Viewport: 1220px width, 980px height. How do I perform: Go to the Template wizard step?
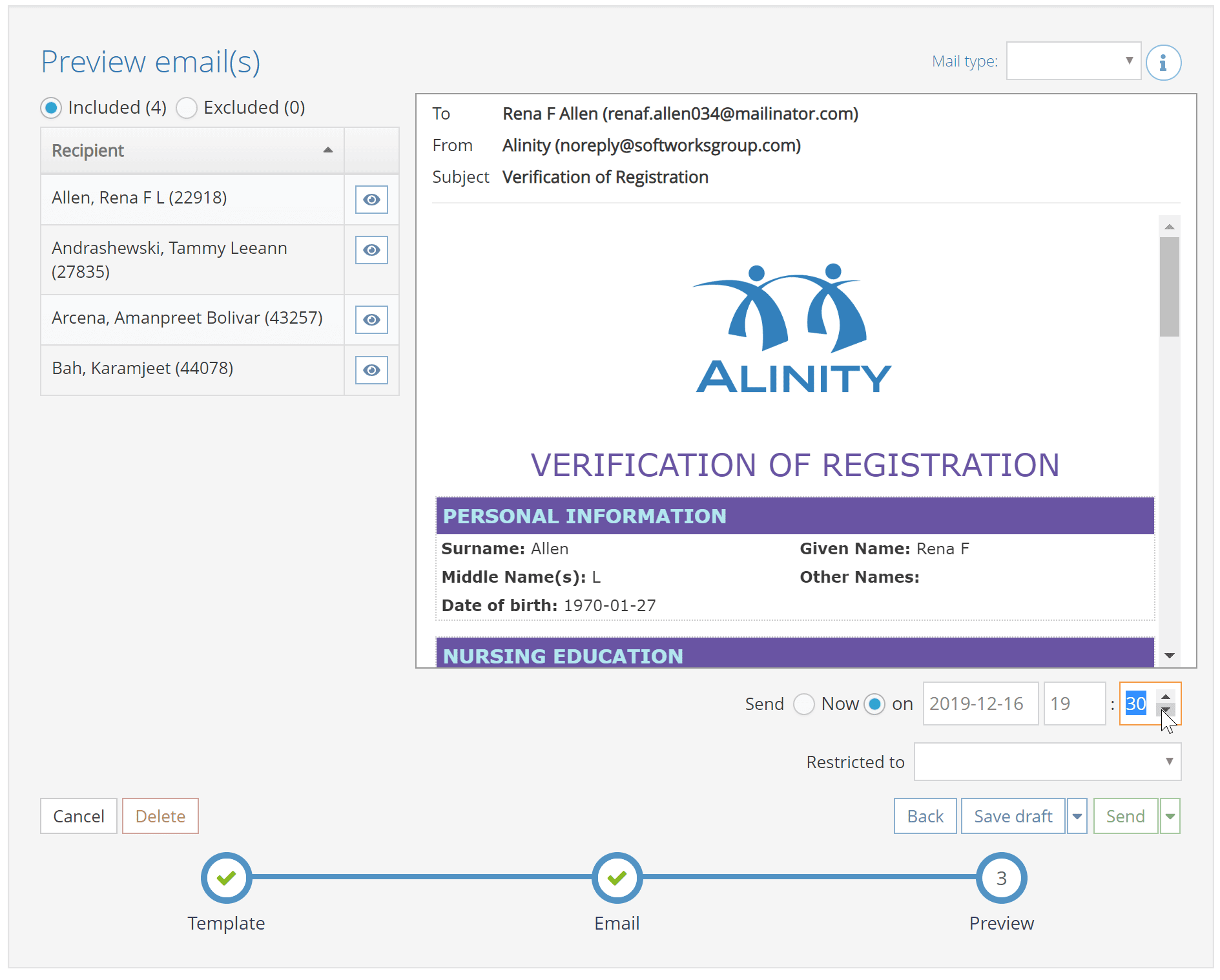coord(226,878)
